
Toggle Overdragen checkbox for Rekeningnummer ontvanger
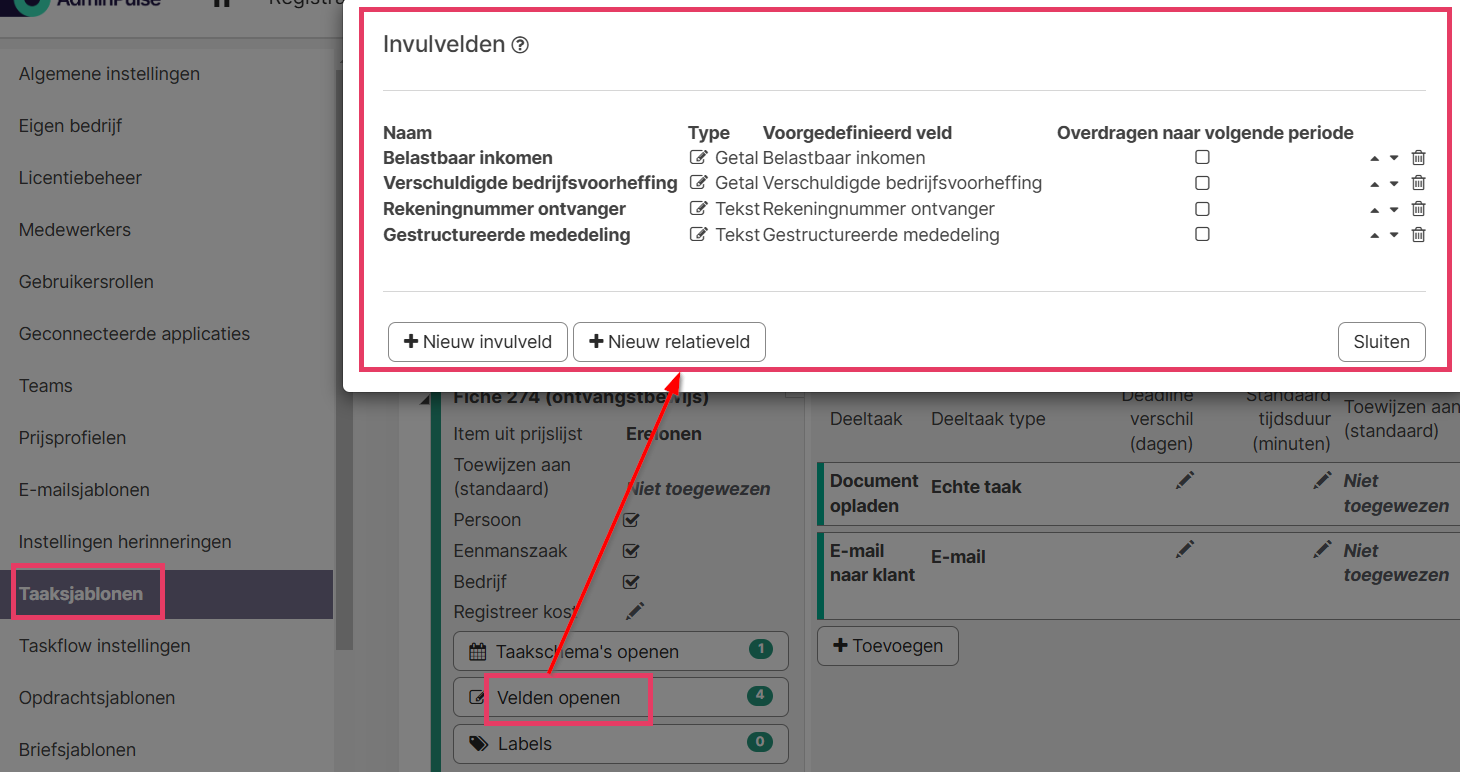(1202, 209)
